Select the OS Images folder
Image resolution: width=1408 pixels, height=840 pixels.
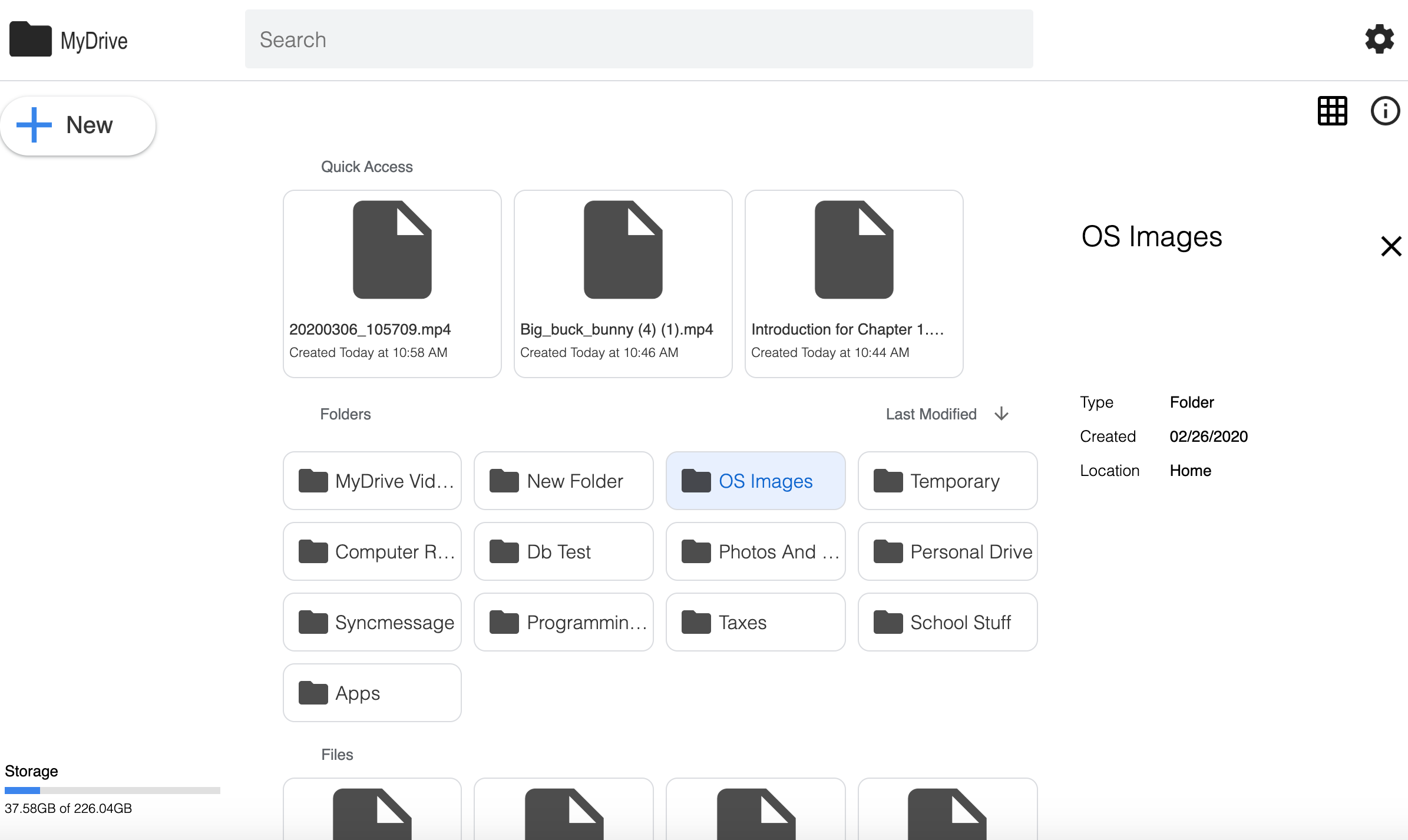[755, 481]
